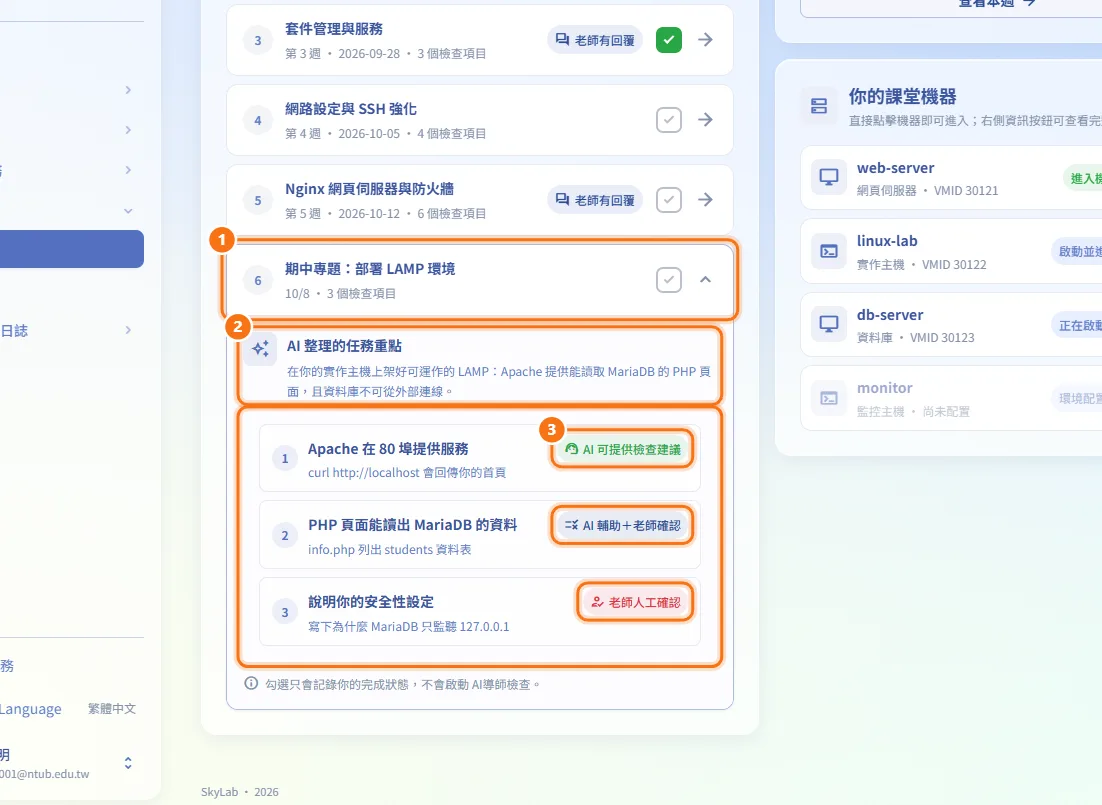Click the linux-lab terminal icon
1102x805 pixels.
click(x=829, y=251)
